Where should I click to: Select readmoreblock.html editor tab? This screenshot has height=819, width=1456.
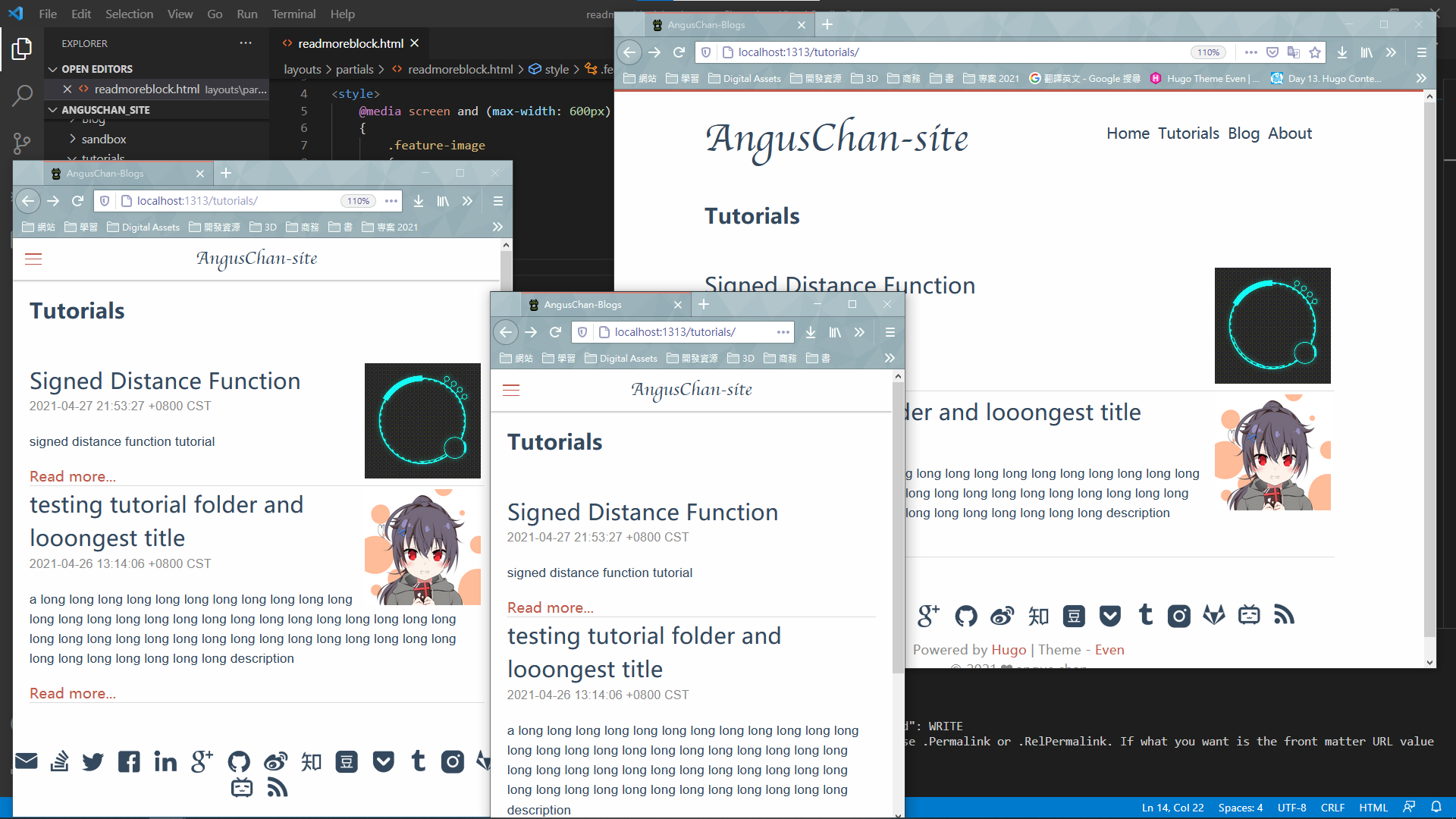pyautogui.click(x=350, y=43)
